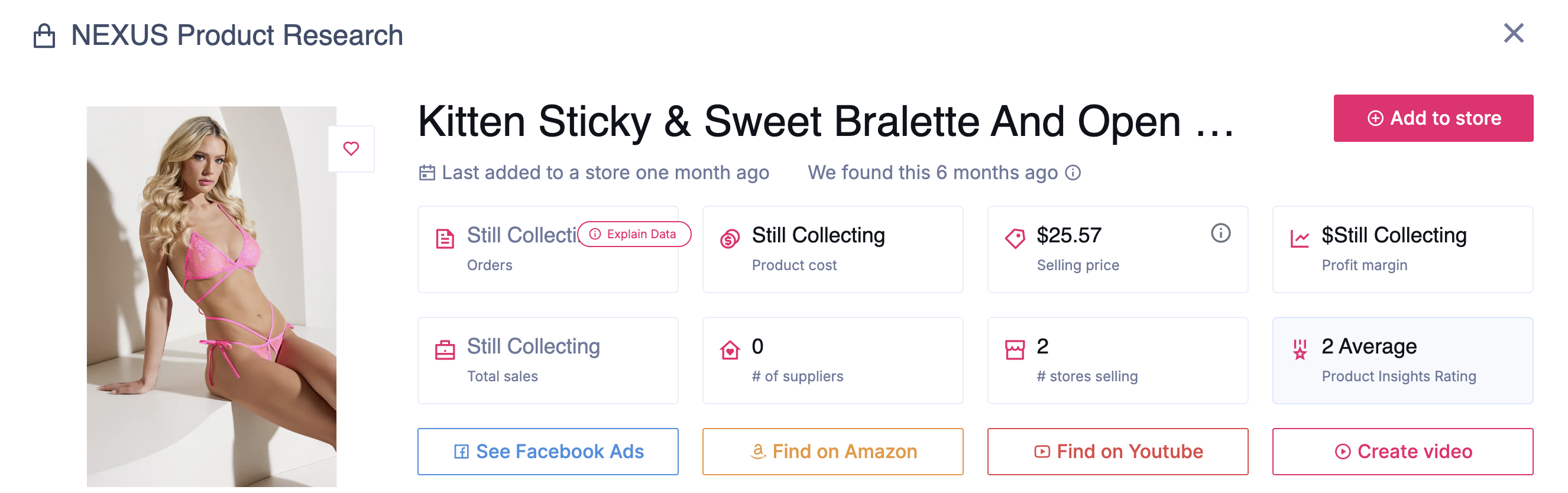Image resolution: width=1568 pixels, height=493 pixels.
Task: Click the heart favorite icon on product image
Action: (351, 148)
